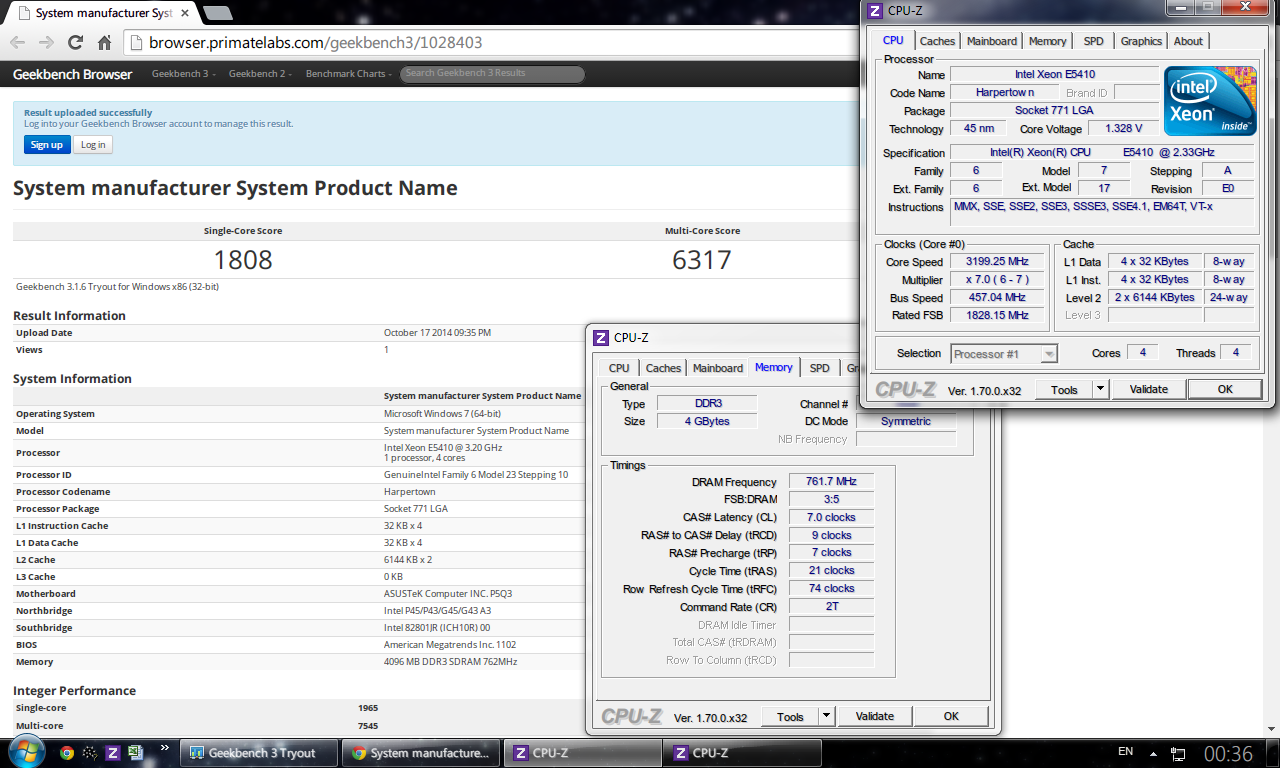1280x768 pixels.
Task: Click the Single-Core Score 1808
Action: pyautogui.click(x=243, y=260)
